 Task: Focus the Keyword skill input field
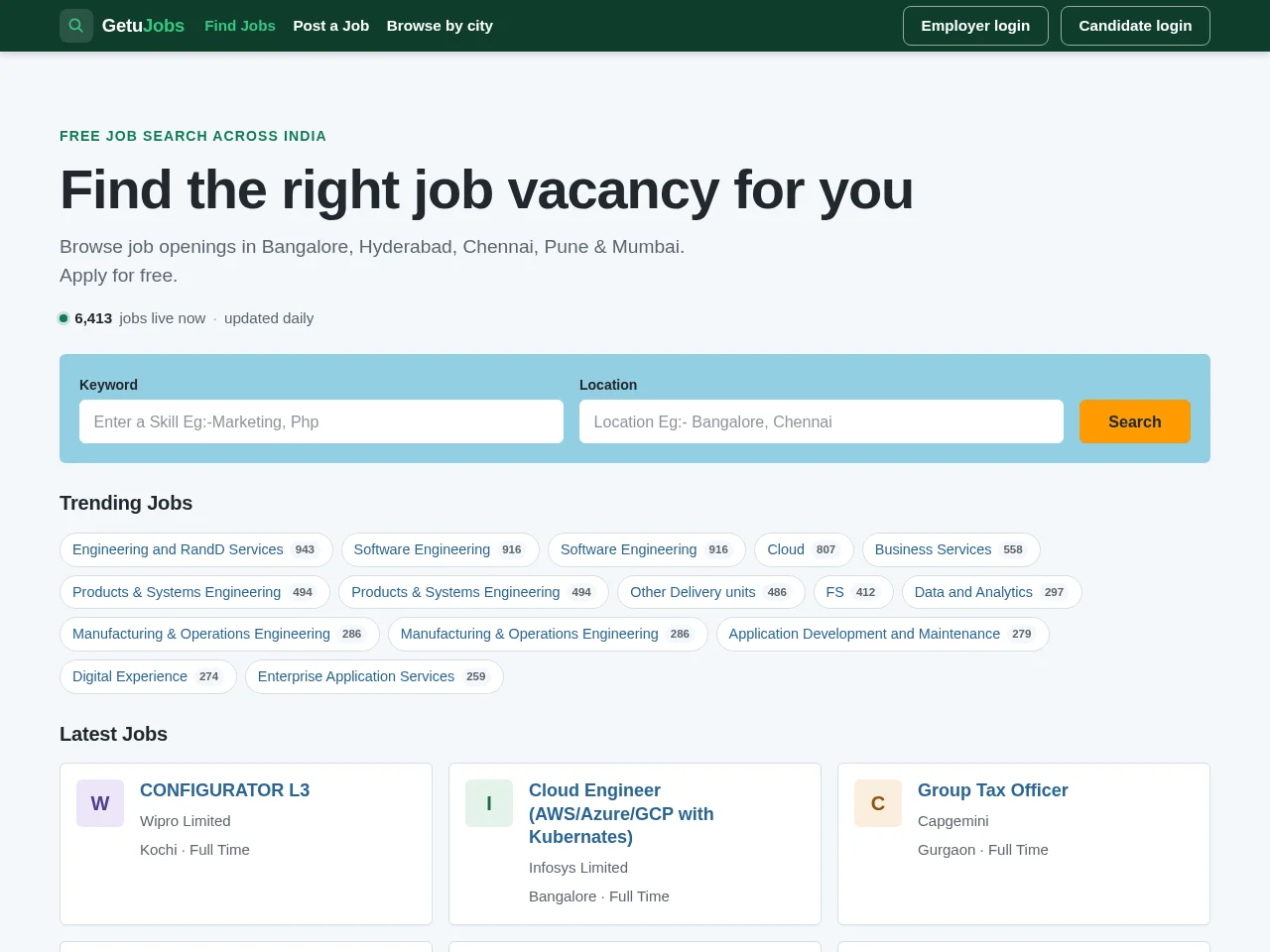pyautogui.click(x=321, y=421)
